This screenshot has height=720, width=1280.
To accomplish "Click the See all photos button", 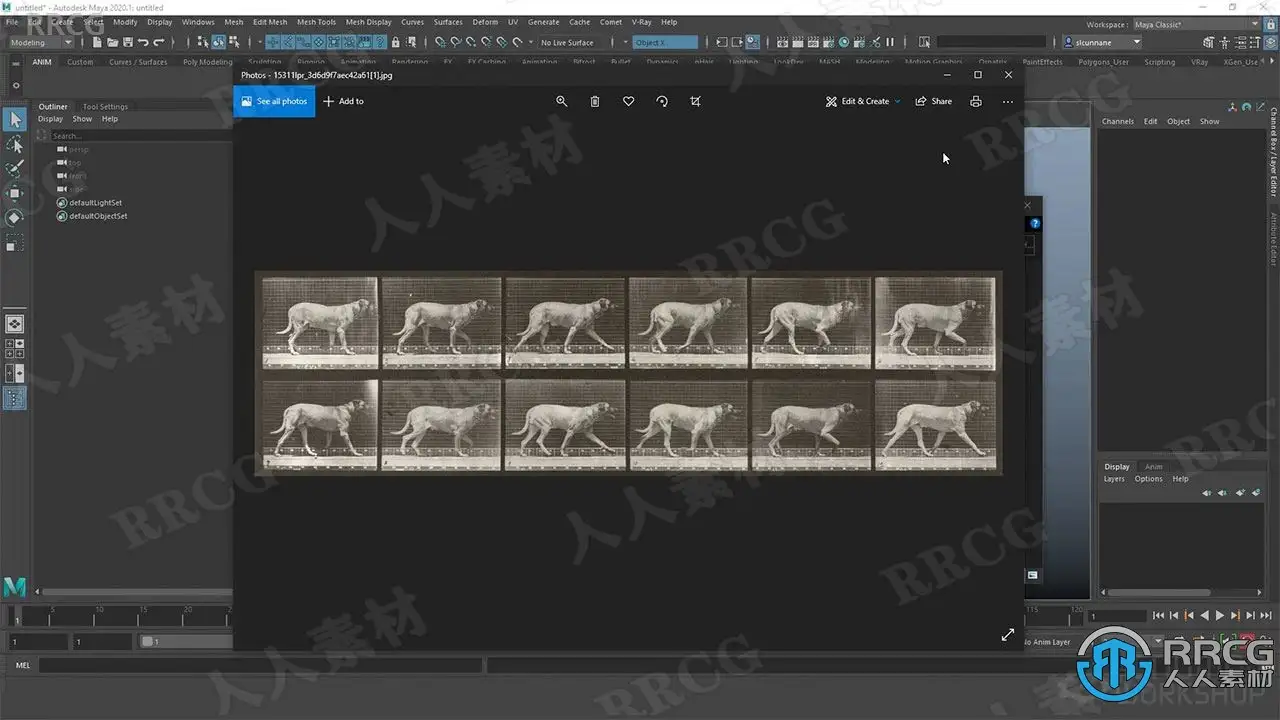I will click(274, 101).
